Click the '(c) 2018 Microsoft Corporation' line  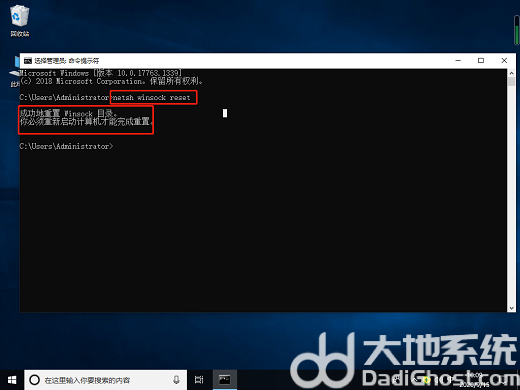(111, 81)
